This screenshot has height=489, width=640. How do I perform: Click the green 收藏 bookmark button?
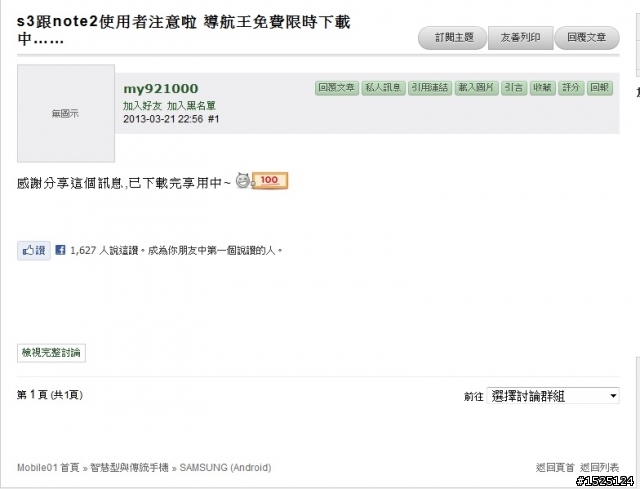click(542, 88)
